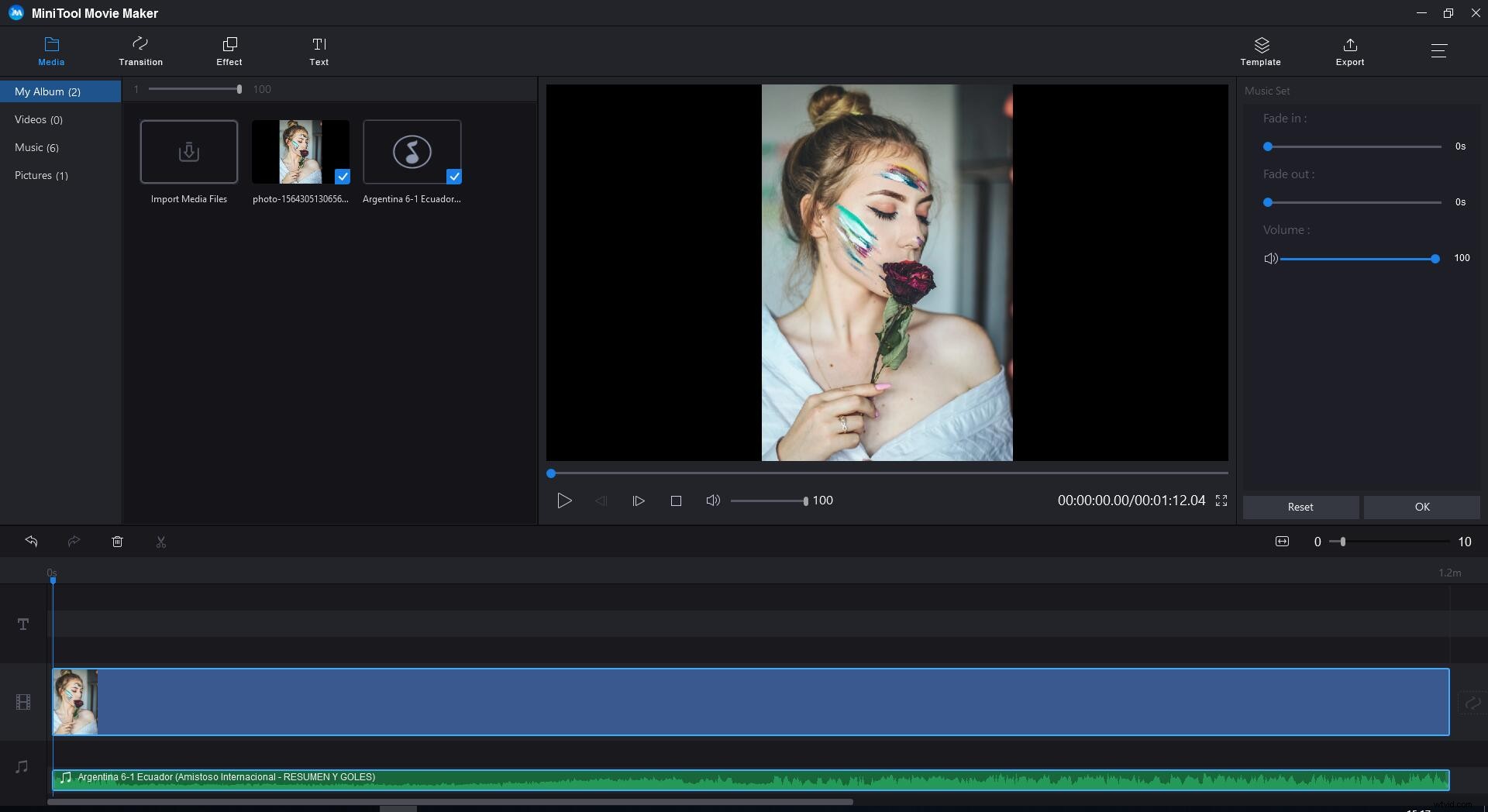This screenshot has height=812, width=1488.
Task: Switch to the Text tab
Action: coord(319,50)
